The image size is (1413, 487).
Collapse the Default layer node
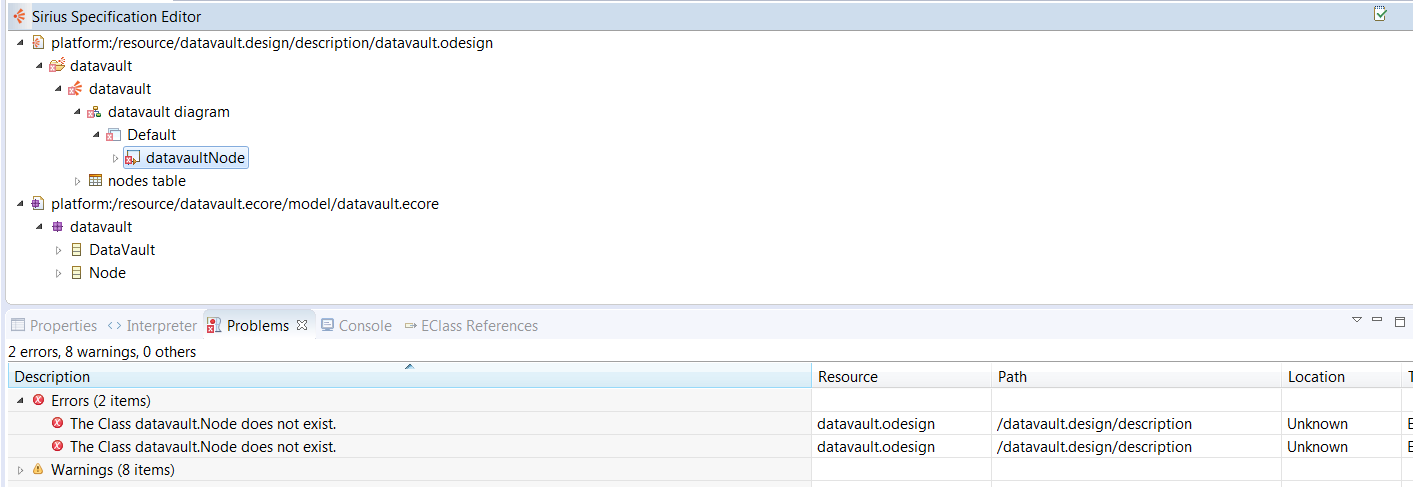tap(97, 135)
